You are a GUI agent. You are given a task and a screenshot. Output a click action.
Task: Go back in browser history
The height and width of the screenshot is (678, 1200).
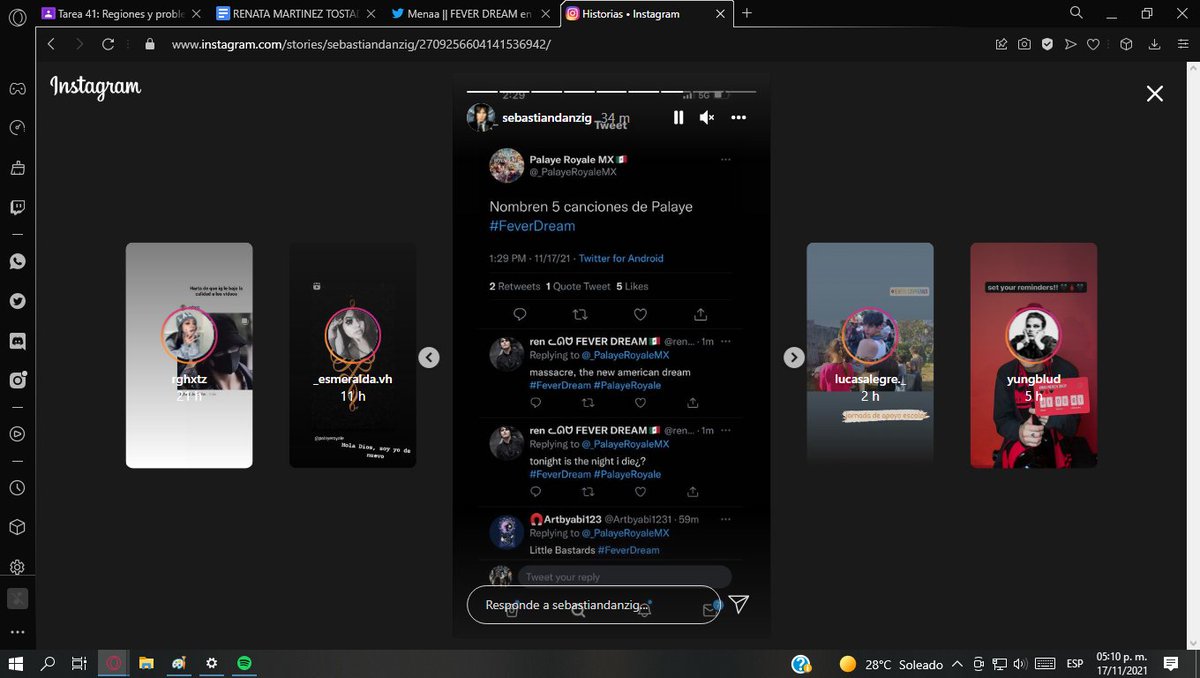point(51,44)
